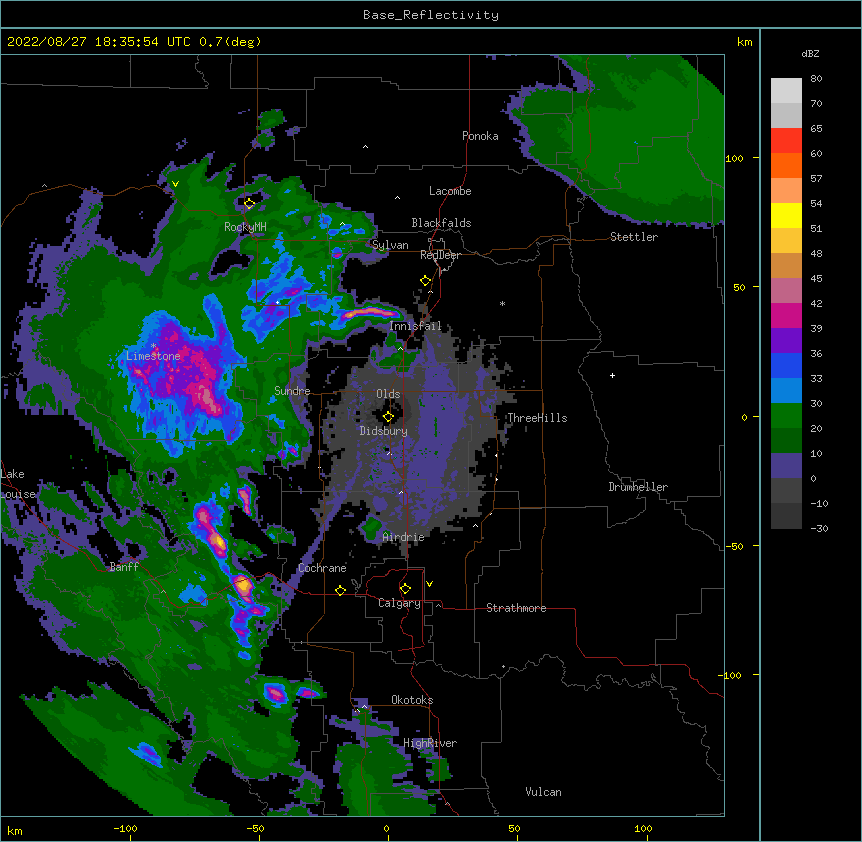Viewport: 862px width, 842px height.
Task: Click the -100 tick label on horizontal axis
Action: point(125,828)
